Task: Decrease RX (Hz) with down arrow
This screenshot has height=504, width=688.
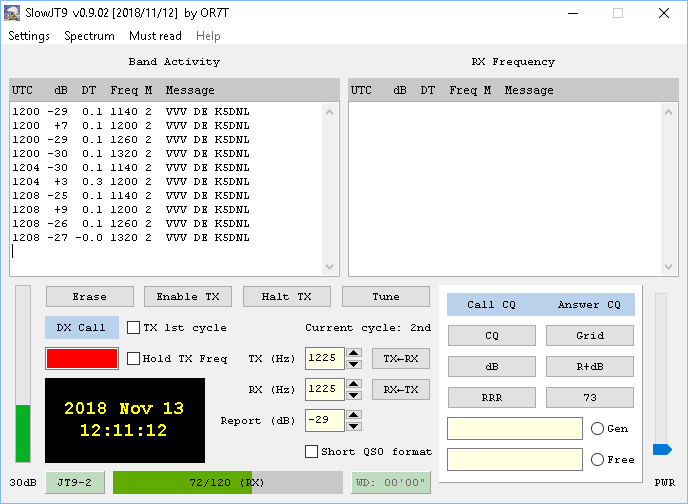Action: 354,395
